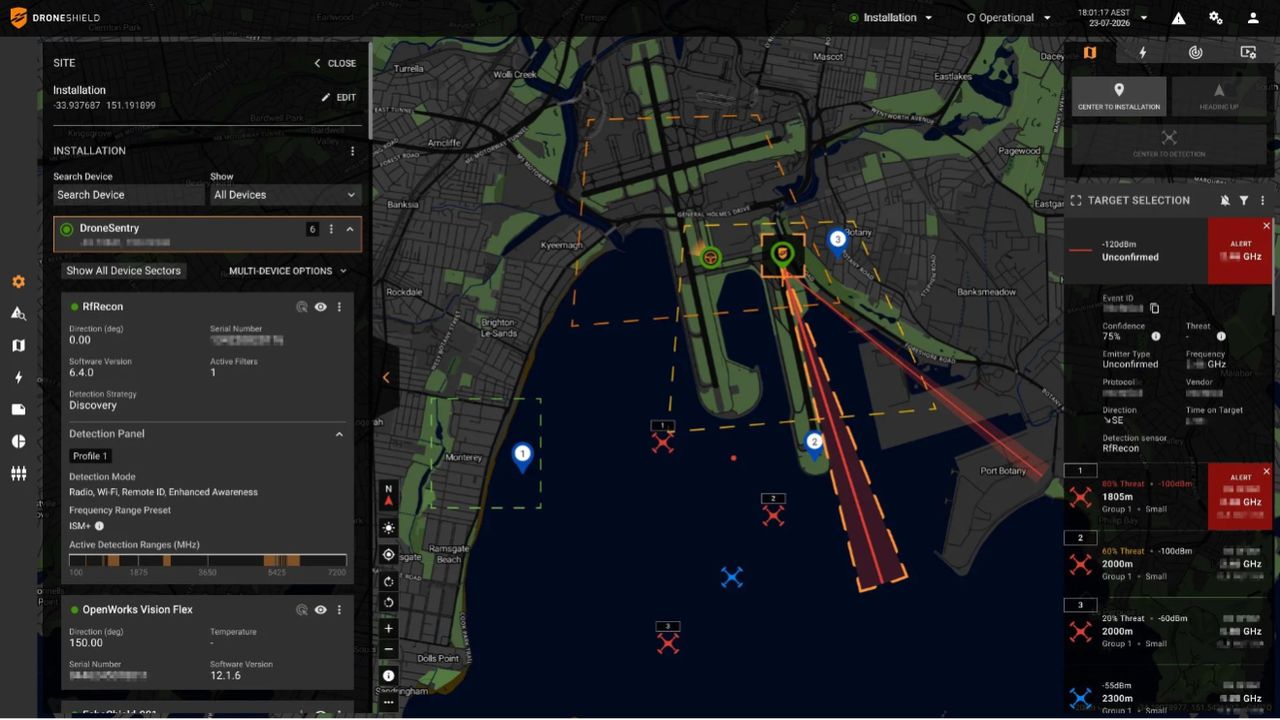1280x720 pixels.
Task: Collapse the Detection Panel section
Action: pyautogui.click(x=339, y=434)
